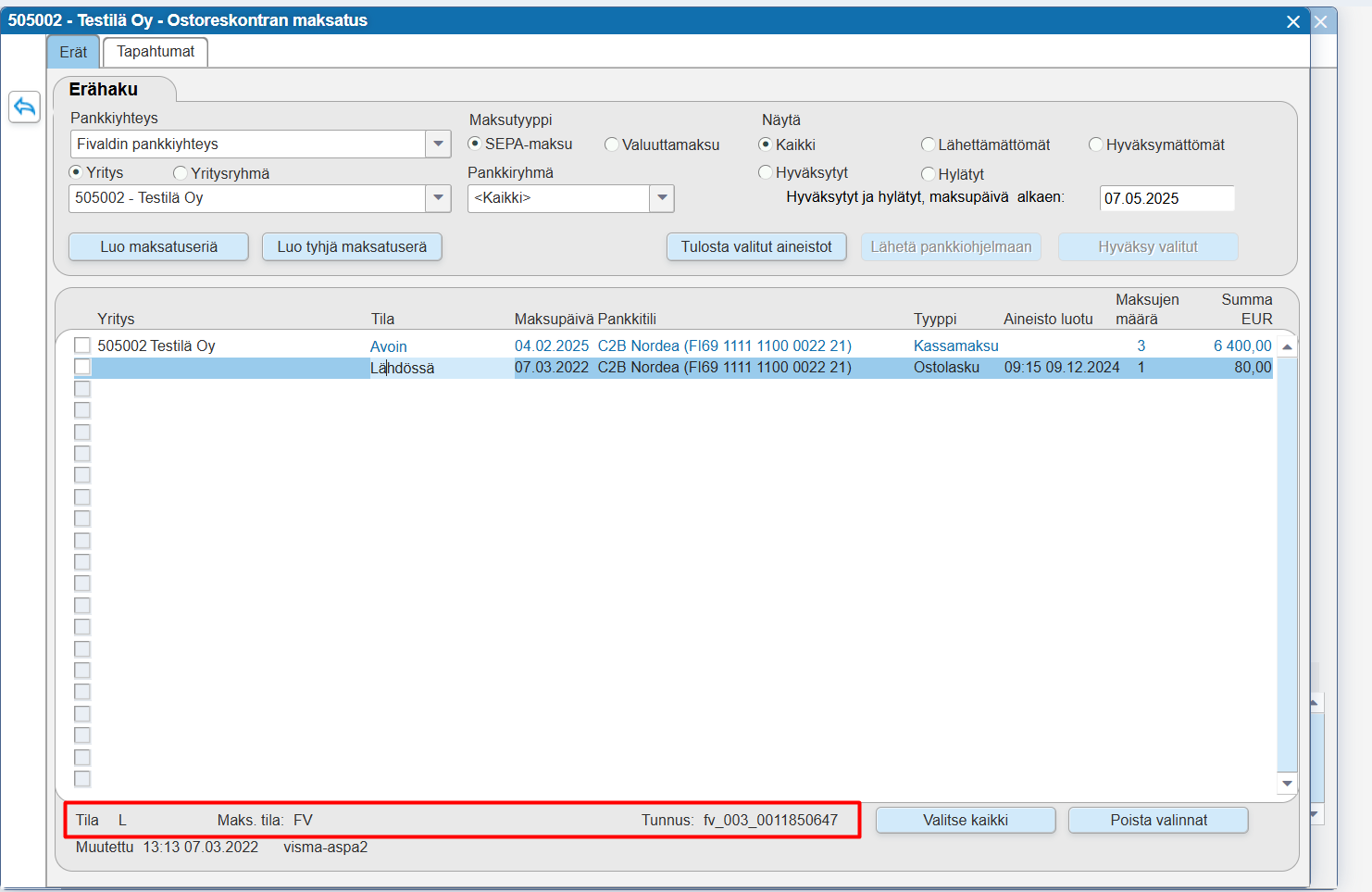The height and width of the screenshot is (892, 1372).
Task: Show only Hylätyt batches
Action: [x=928, y=174]
